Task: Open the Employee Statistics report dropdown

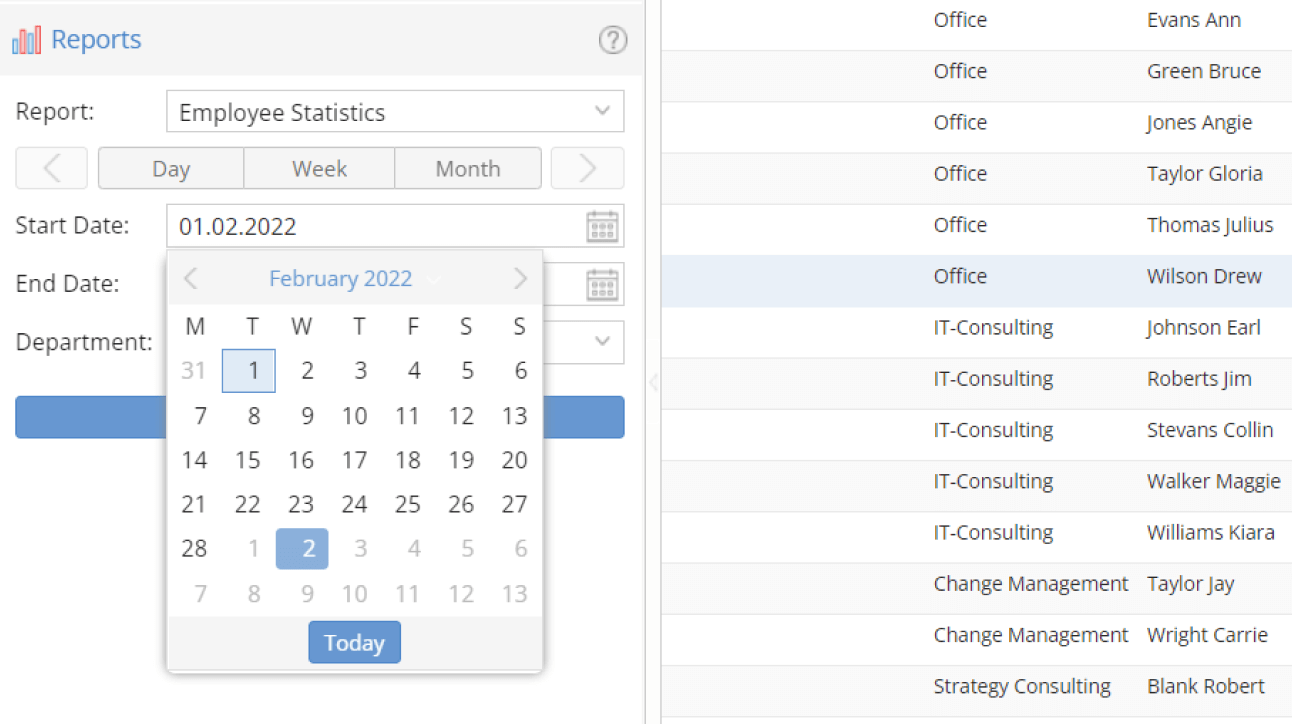Action: pos(602,111)
